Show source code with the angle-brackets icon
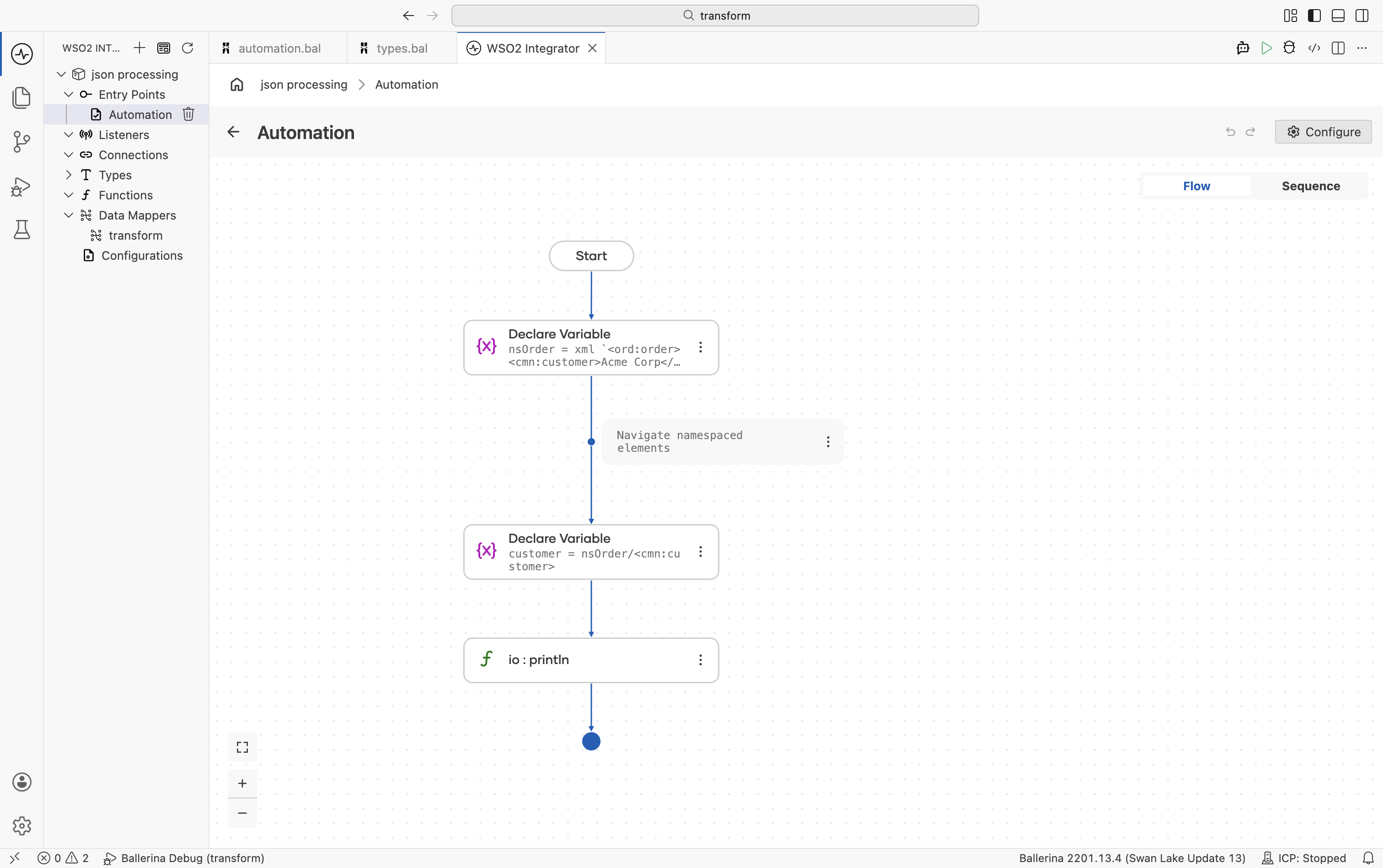The height and width of the screenshot is (868, 1383). click(1314, 48)
